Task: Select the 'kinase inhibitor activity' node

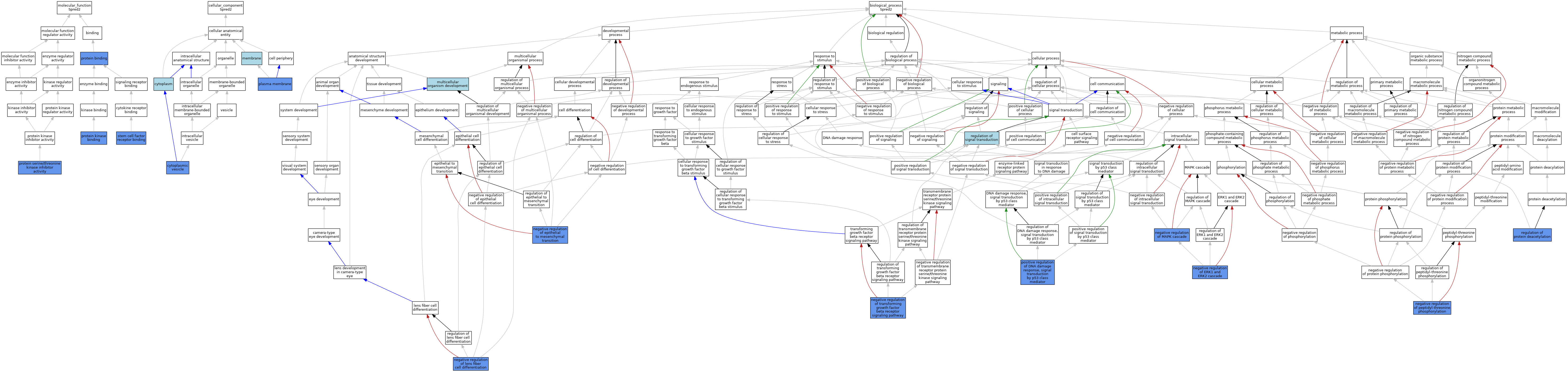Action: pyautogui.click(x=21, y=110)
